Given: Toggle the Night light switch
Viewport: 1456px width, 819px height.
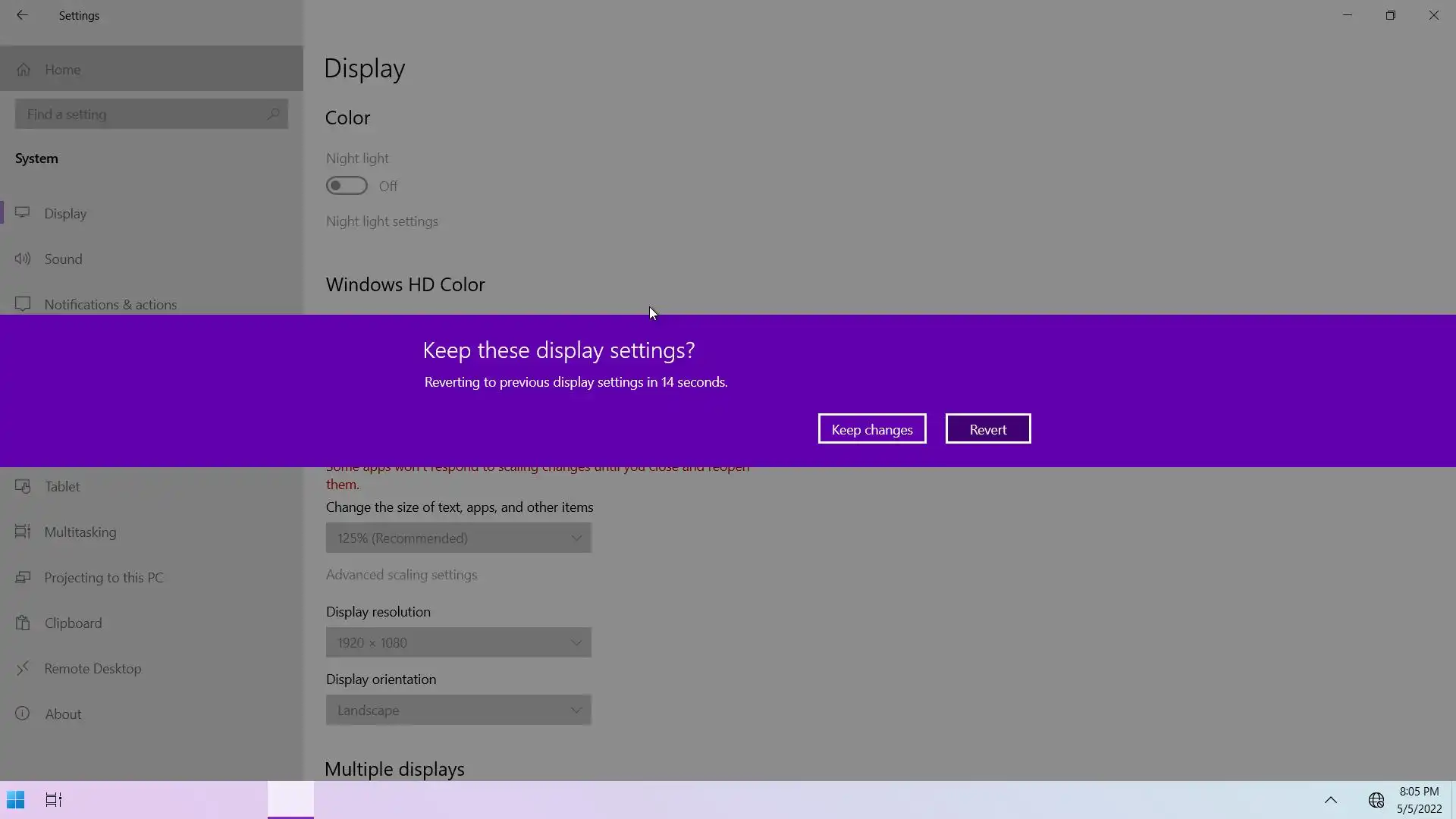Looking at the screenshot, I should pos(347,186).
